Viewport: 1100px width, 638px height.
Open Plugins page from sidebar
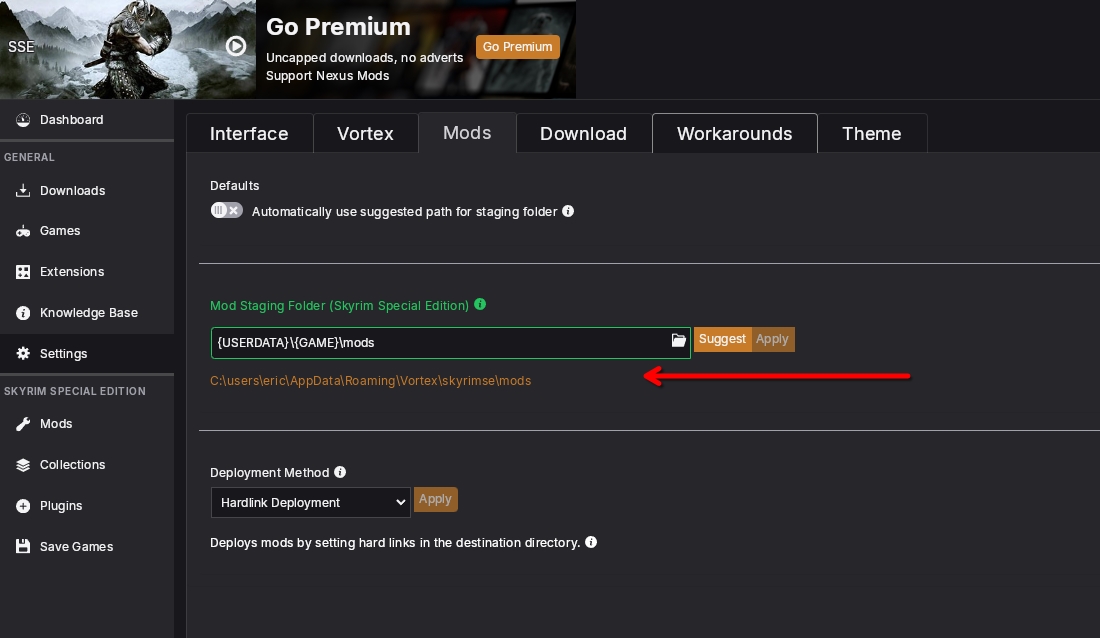tap(87, 506)
